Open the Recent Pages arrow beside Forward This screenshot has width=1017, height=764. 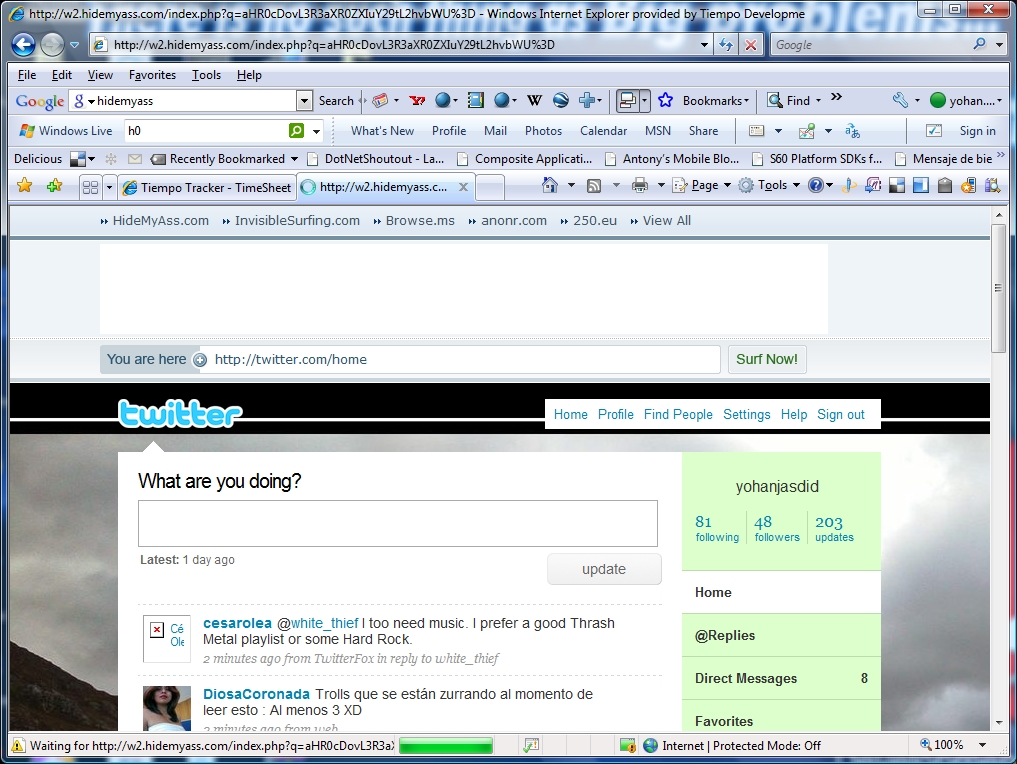[74, 45]
